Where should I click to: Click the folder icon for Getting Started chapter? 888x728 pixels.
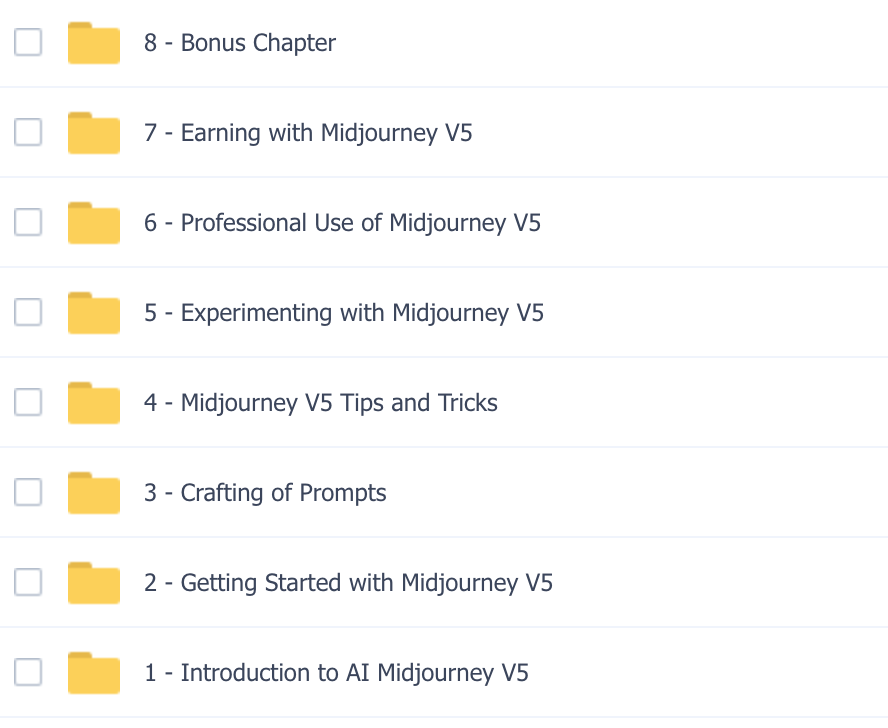[x=94, y=583]
